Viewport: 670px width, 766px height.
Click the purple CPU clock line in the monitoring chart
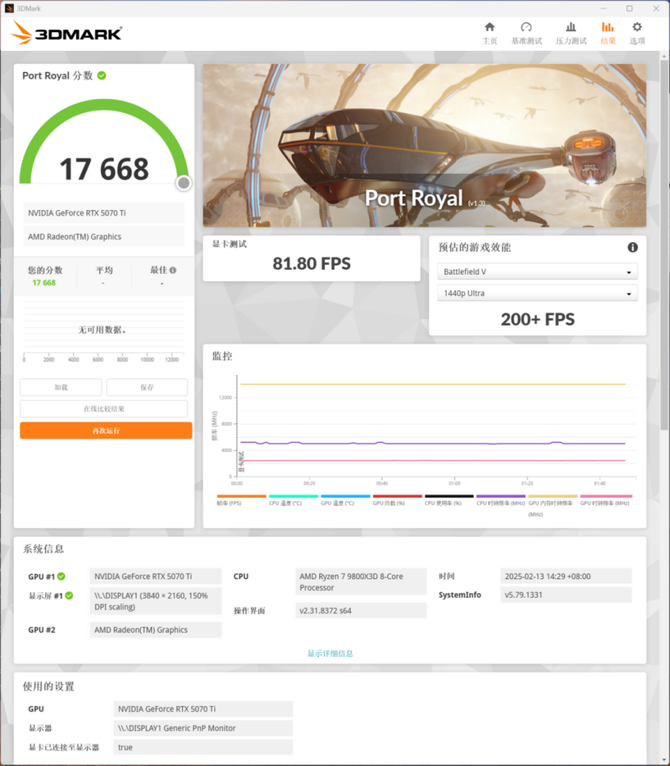pos(432,444)
